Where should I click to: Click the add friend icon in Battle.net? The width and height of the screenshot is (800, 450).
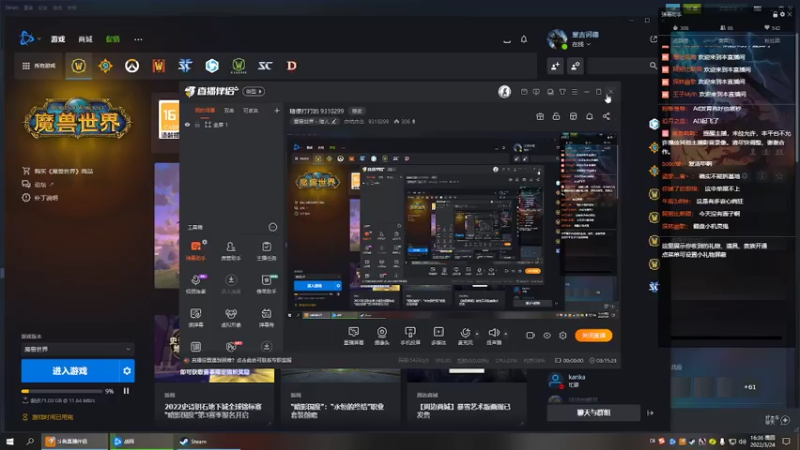point(555,66)
